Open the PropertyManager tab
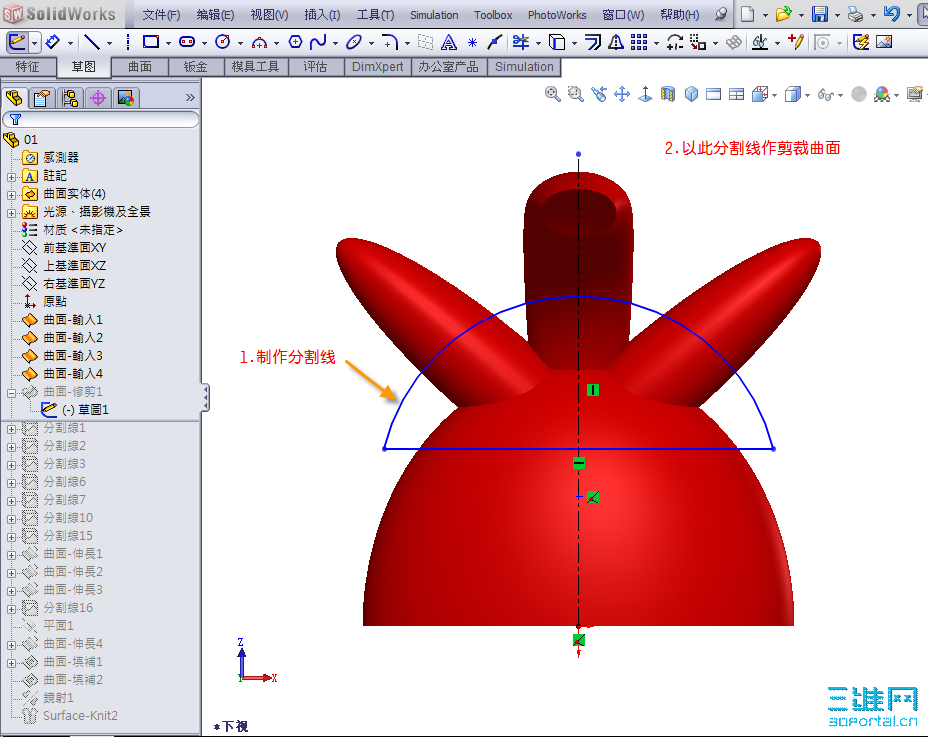The image size is (928, 737). click(x=41, y=98)
